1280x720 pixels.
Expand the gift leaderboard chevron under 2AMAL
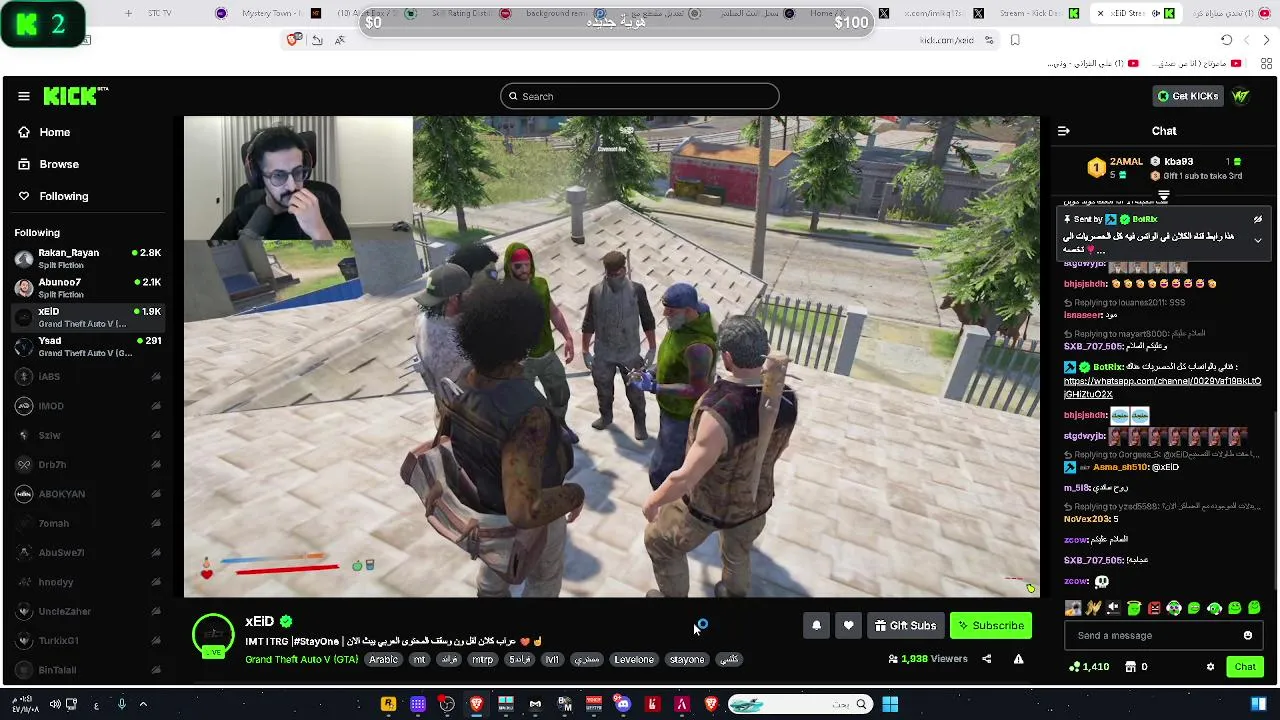pyautogui.click(x=1164, y=195)
